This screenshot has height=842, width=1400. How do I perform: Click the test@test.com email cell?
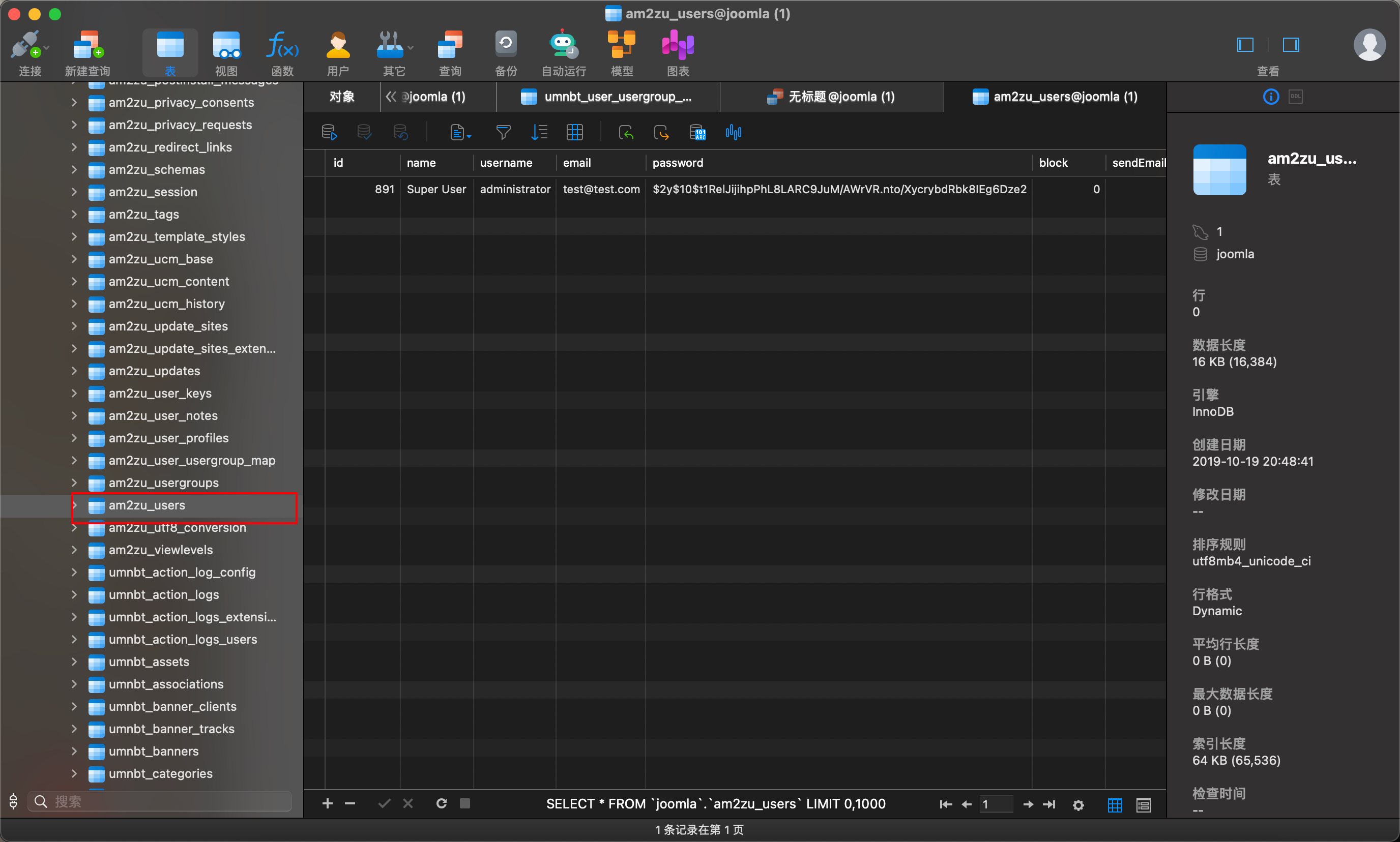point(601,190)
